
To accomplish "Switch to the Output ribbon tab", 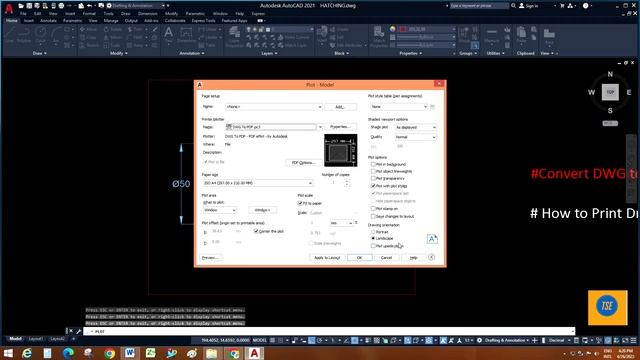I will pos(131,20).
